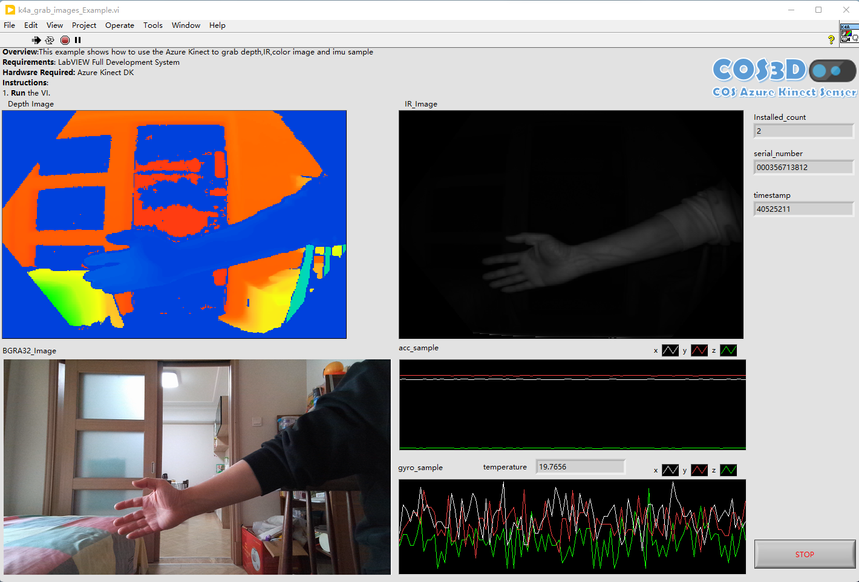Click the 'Overview:' description line
The image size is (859, 582).
[188, 52]
